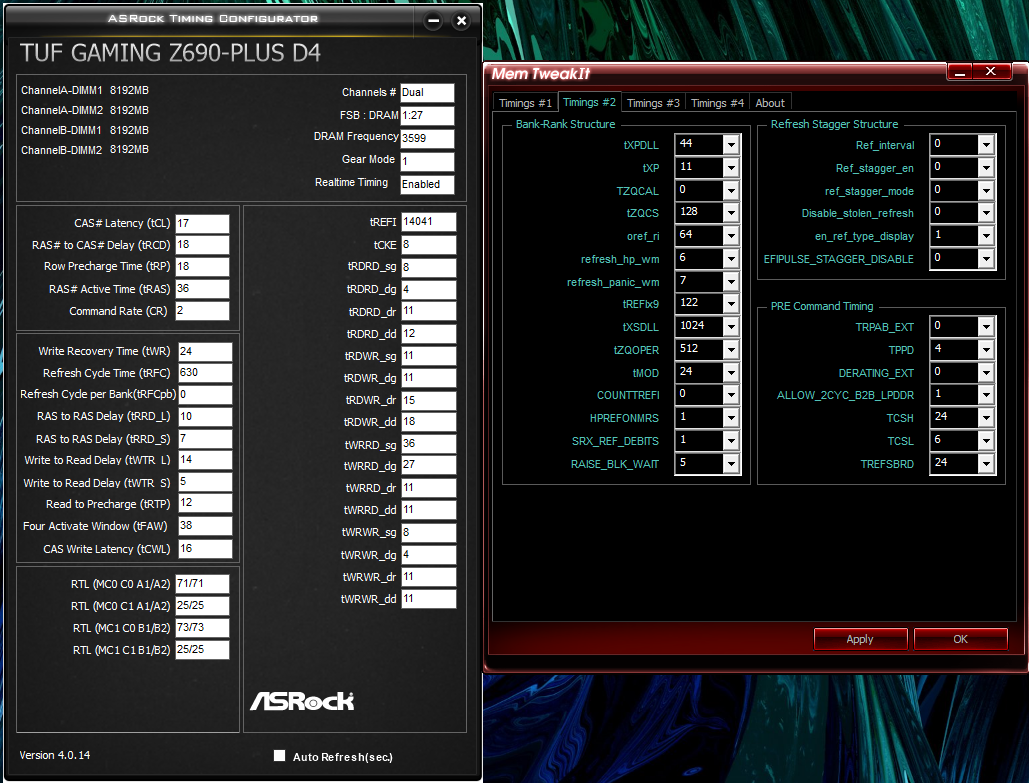Enable the Auto Refresh(sec) checkbox
1029x783 pixels.
[280, 755]
